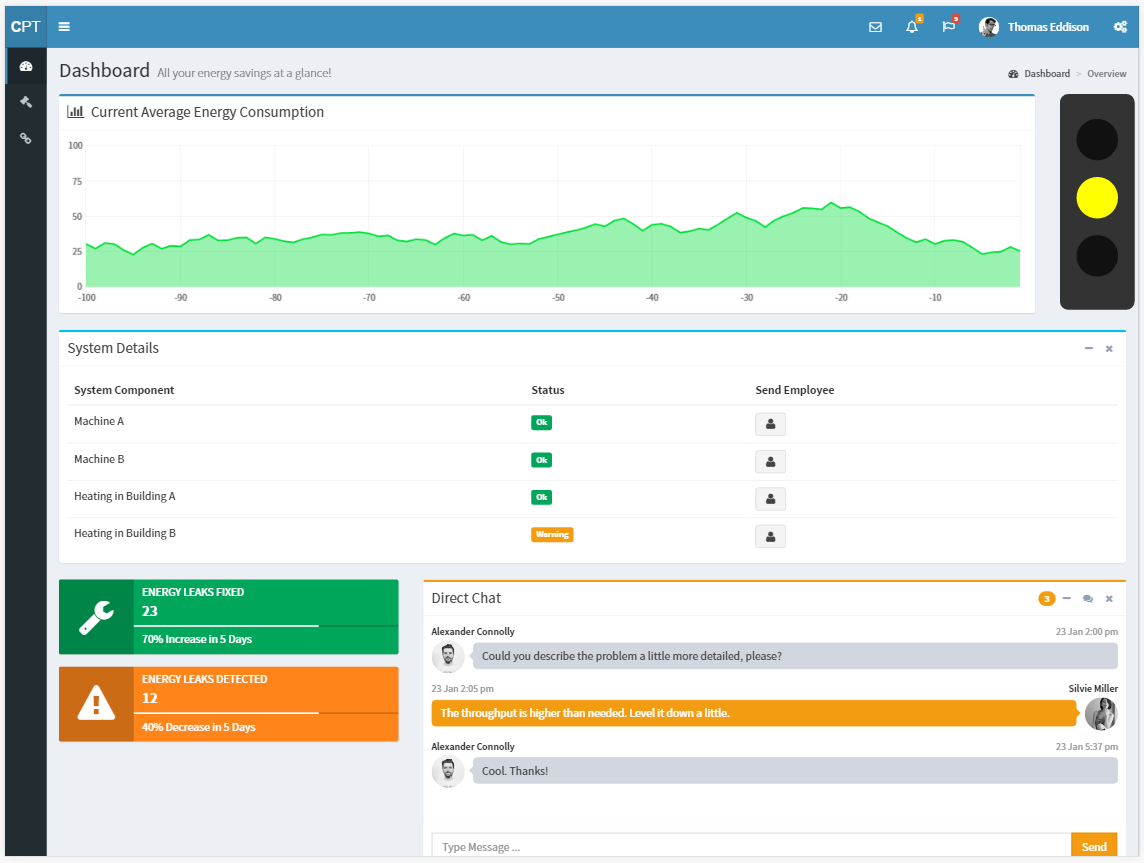Click the Dashboard breadcrumb link
Image resolution: width=1144 pixels, height=863 pixels.
pyautogui.click(x=1047, y=74)
